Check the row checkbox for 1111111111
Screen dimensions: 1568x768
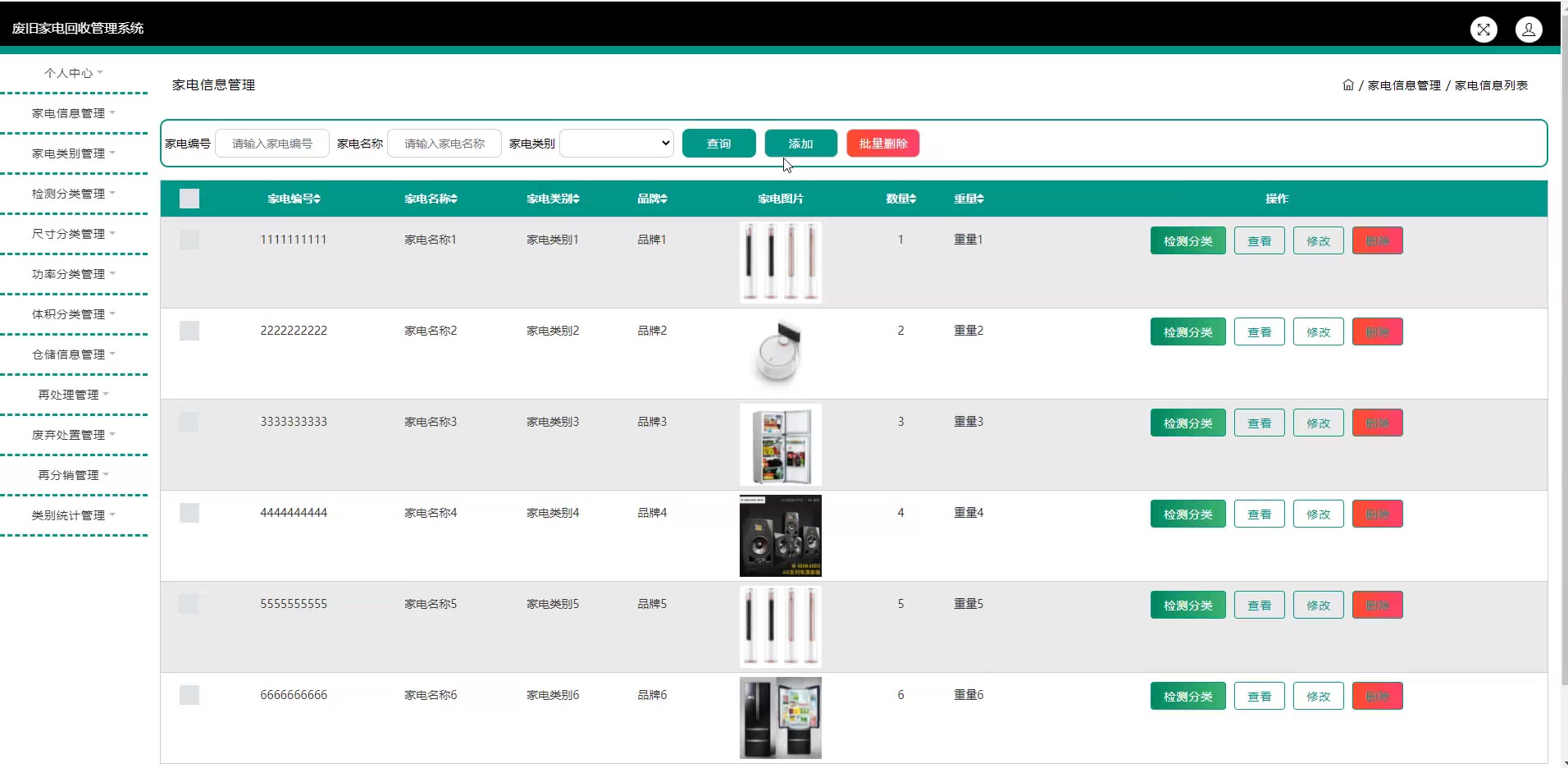click(x=189, y=240)
